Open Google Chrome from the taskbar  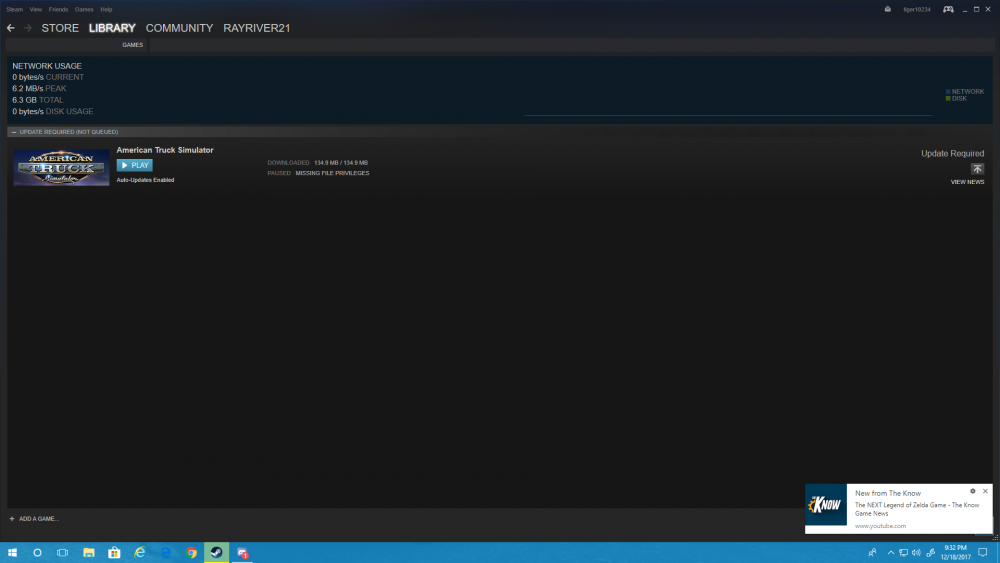click(x=191, y=552)
